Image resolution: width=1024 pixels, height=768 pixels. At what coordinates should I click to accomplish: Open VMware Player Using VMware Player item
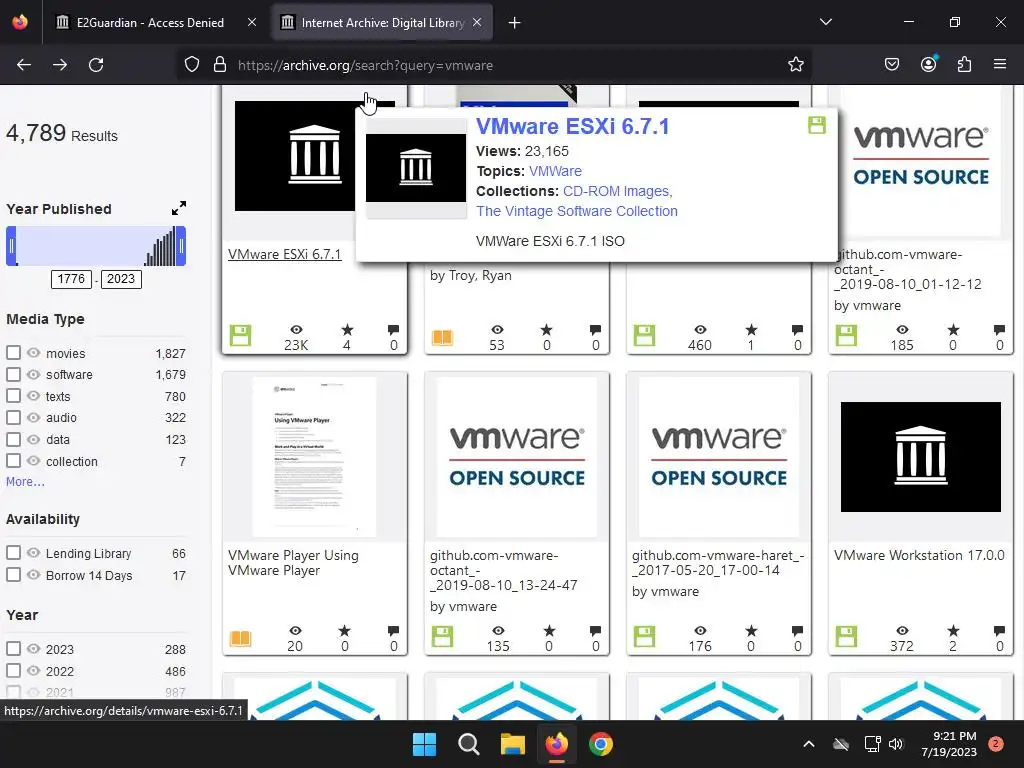coord(293,563)
